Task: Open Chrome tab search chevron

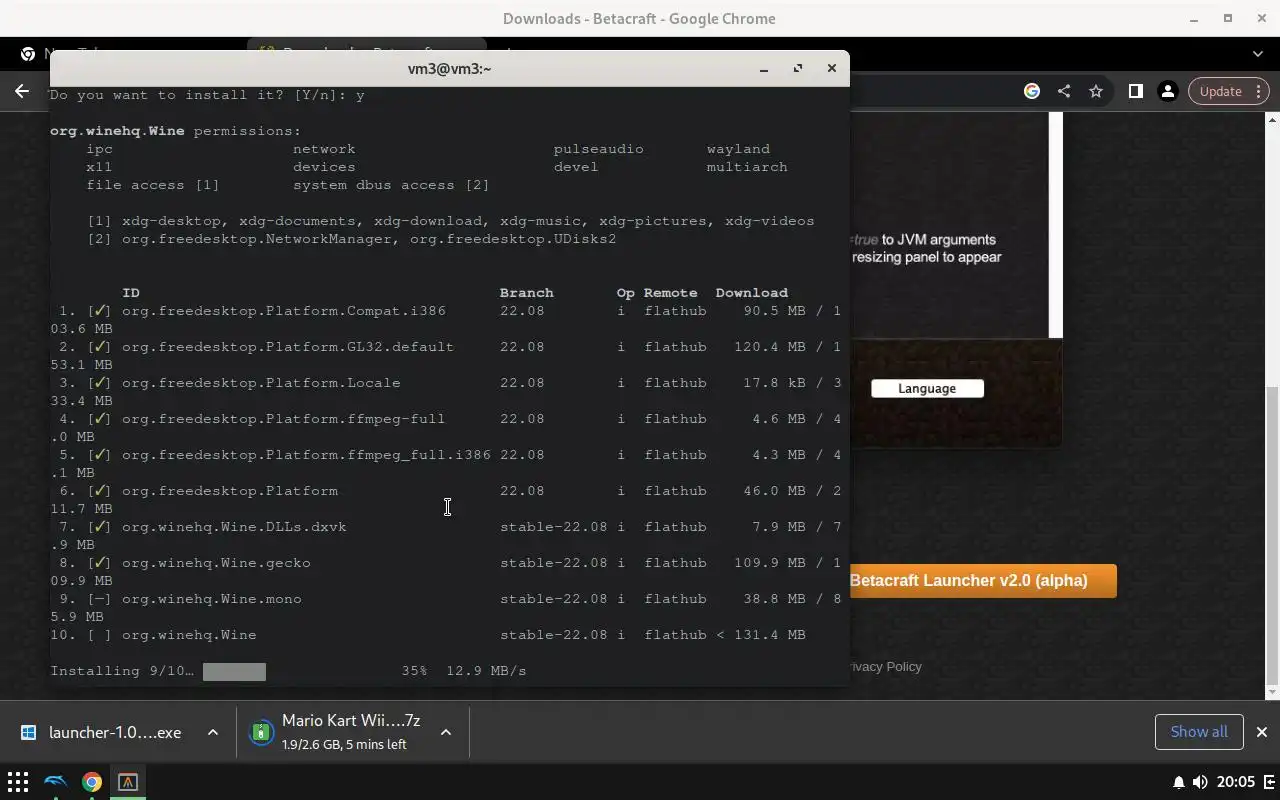Action: (x=1258, y=53)
